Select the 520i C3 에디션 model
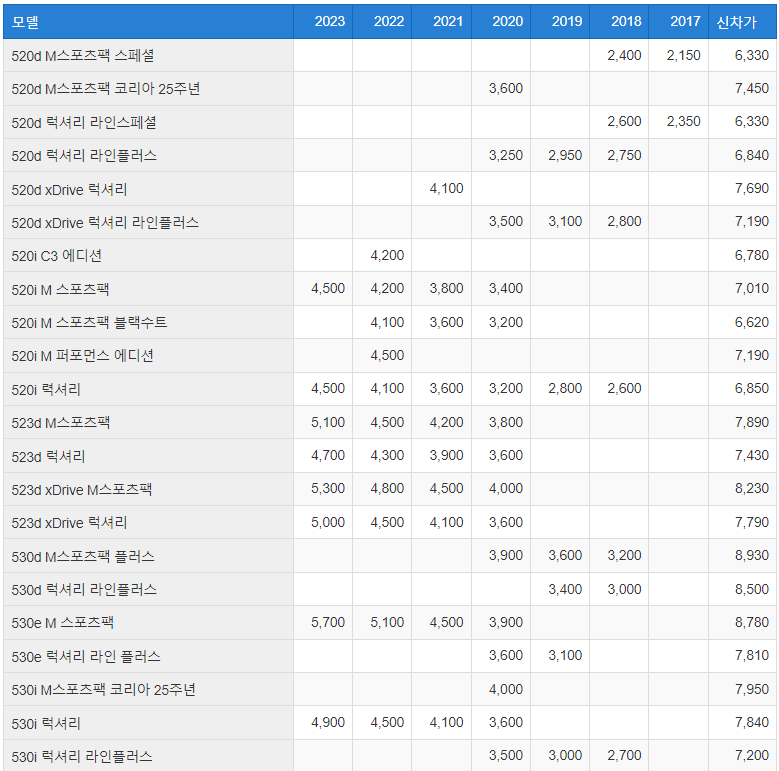The width and height of the screenshot is (779, 771). pos(57,256)
